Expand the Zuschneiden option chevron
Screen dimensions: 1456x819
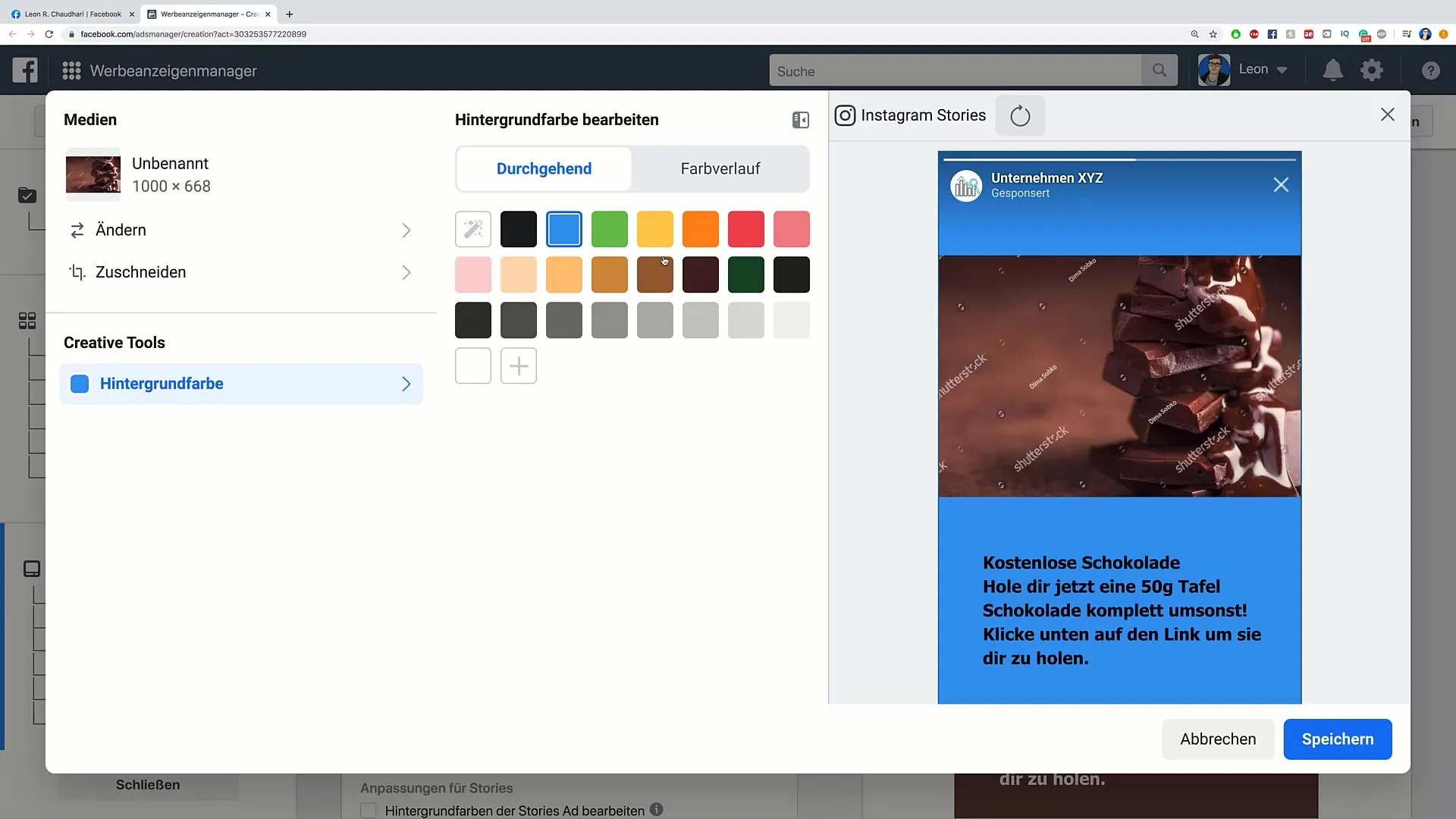[406, 272]
